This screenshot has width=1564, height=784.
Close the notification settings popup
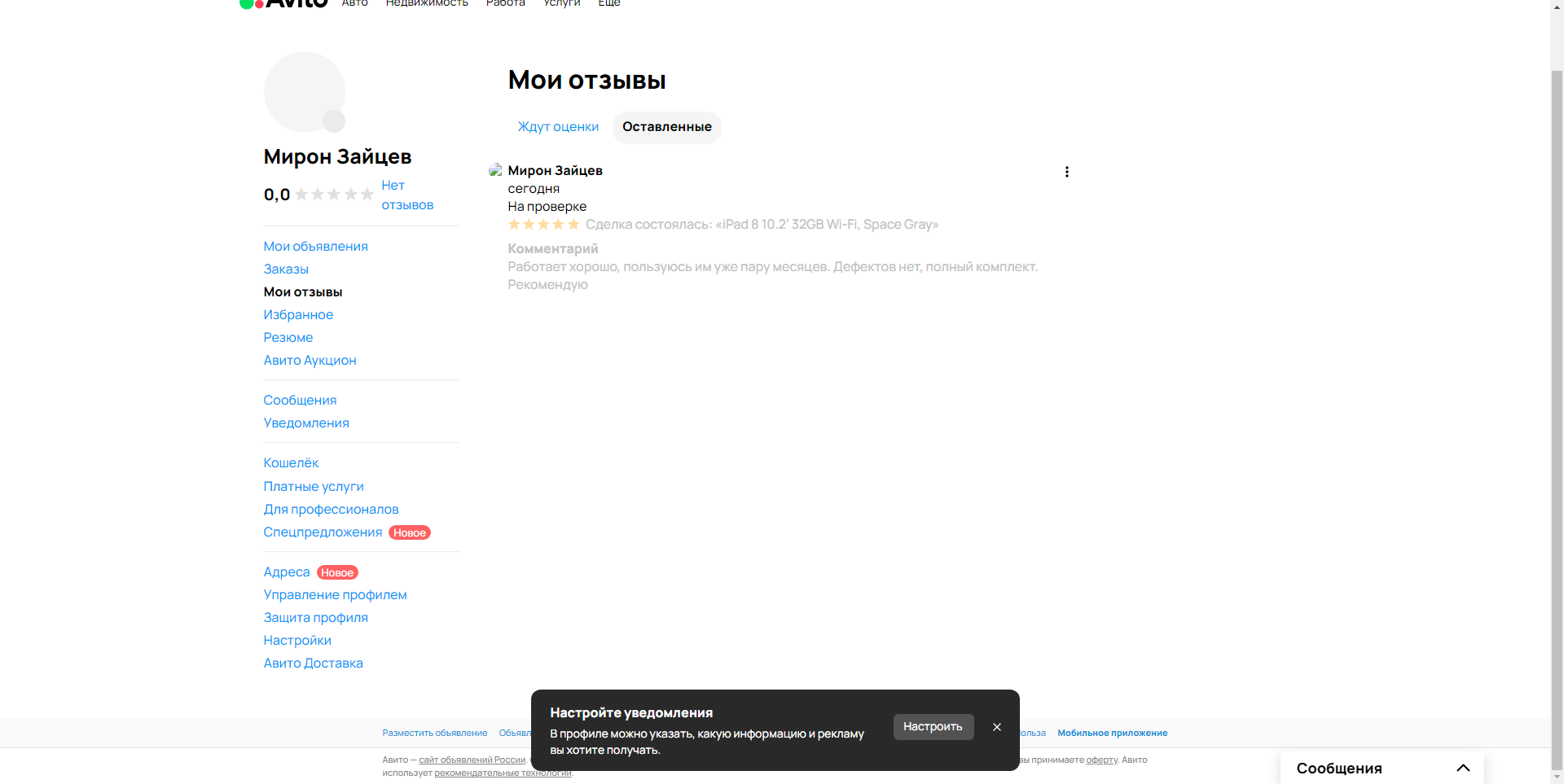(x=996, y=727)
